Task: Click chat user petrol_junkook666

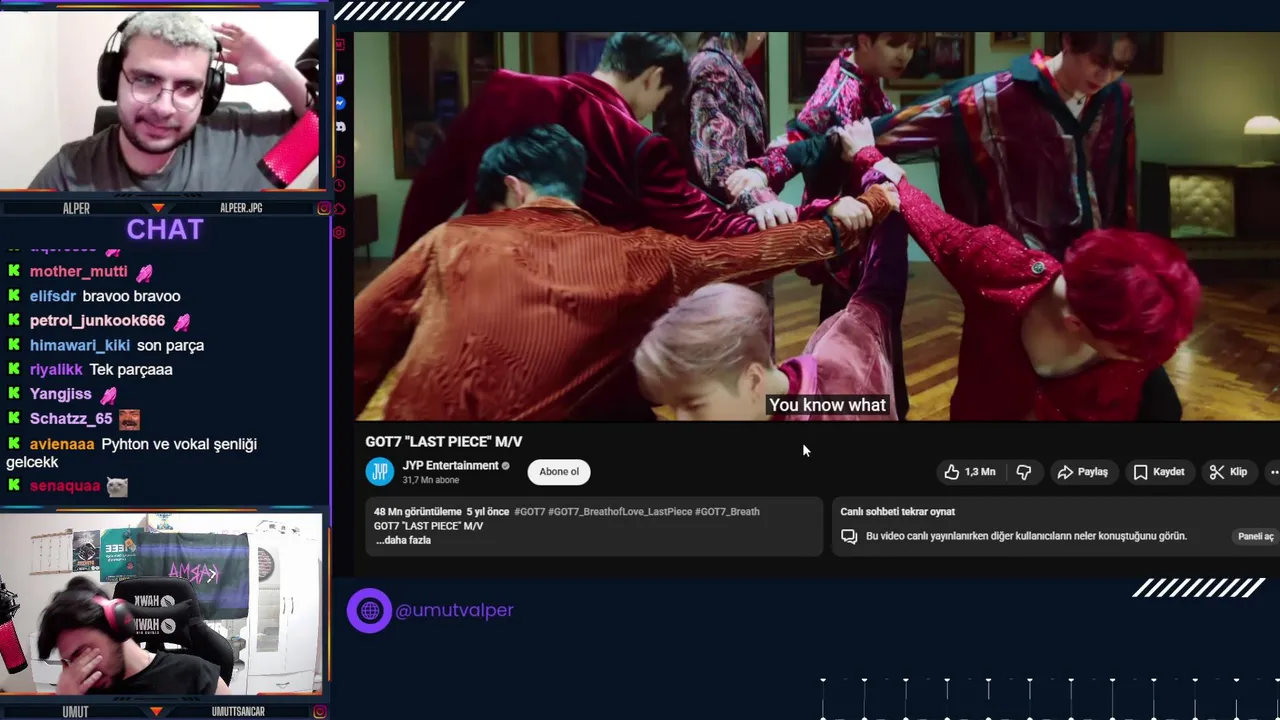Action: pyautogui.click(x=97, y=321)
